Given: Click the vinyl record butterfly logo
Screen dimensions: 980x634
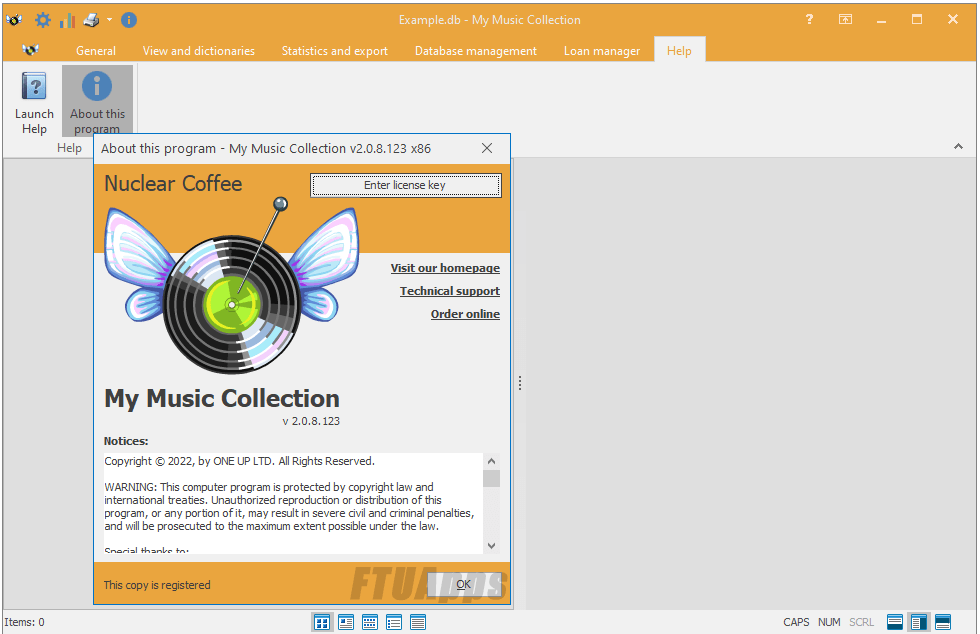Looking at the screenshot, I should (x=232, y=287).
